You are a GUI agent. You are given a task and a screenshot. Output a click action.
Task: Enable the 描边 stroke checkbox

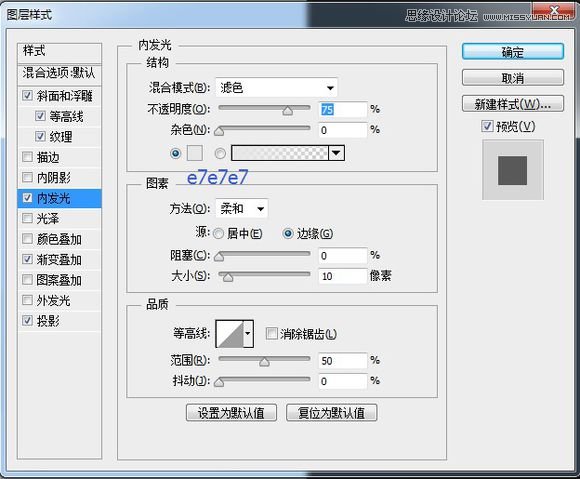(27, 157)
